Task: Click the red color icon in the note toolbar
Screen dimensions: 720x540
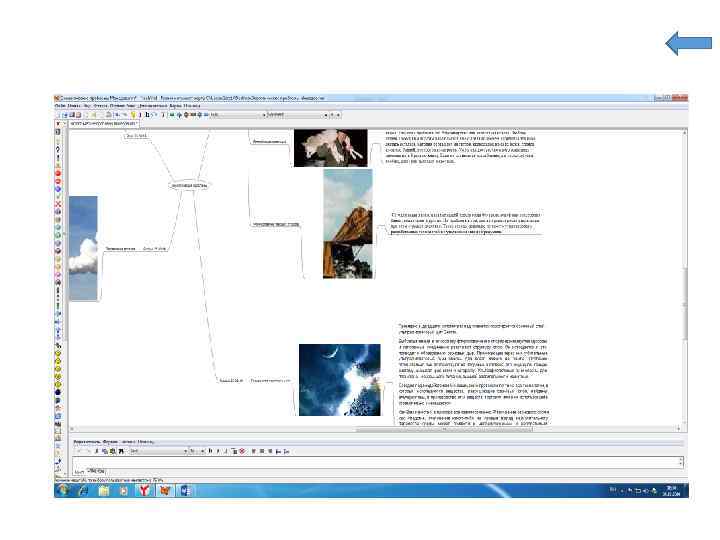Action: pyautogui.click(x=242, y=451)
